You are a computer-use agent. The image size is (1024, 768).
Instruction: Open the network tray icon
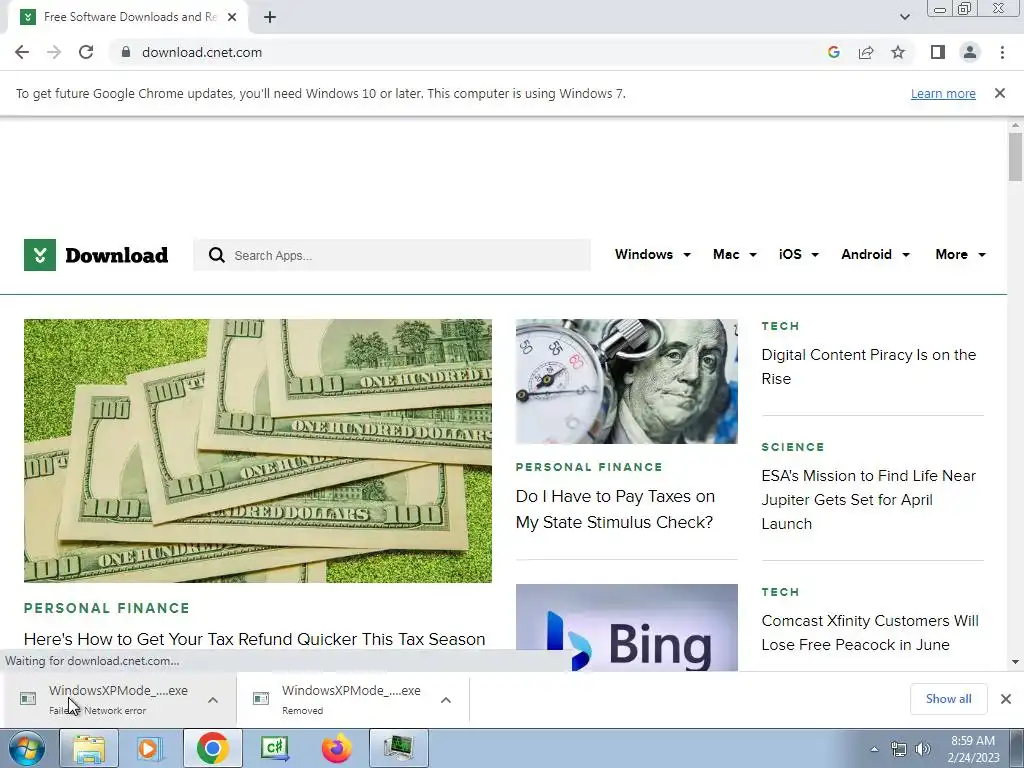(x=899, y=749)
